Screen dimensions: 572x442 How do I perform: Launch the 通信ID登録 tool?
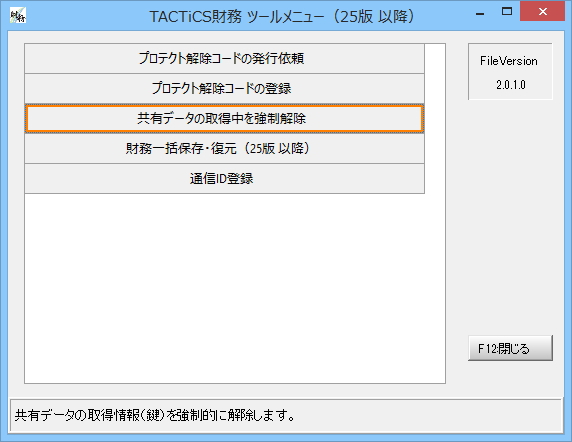[x=225, y=179]
